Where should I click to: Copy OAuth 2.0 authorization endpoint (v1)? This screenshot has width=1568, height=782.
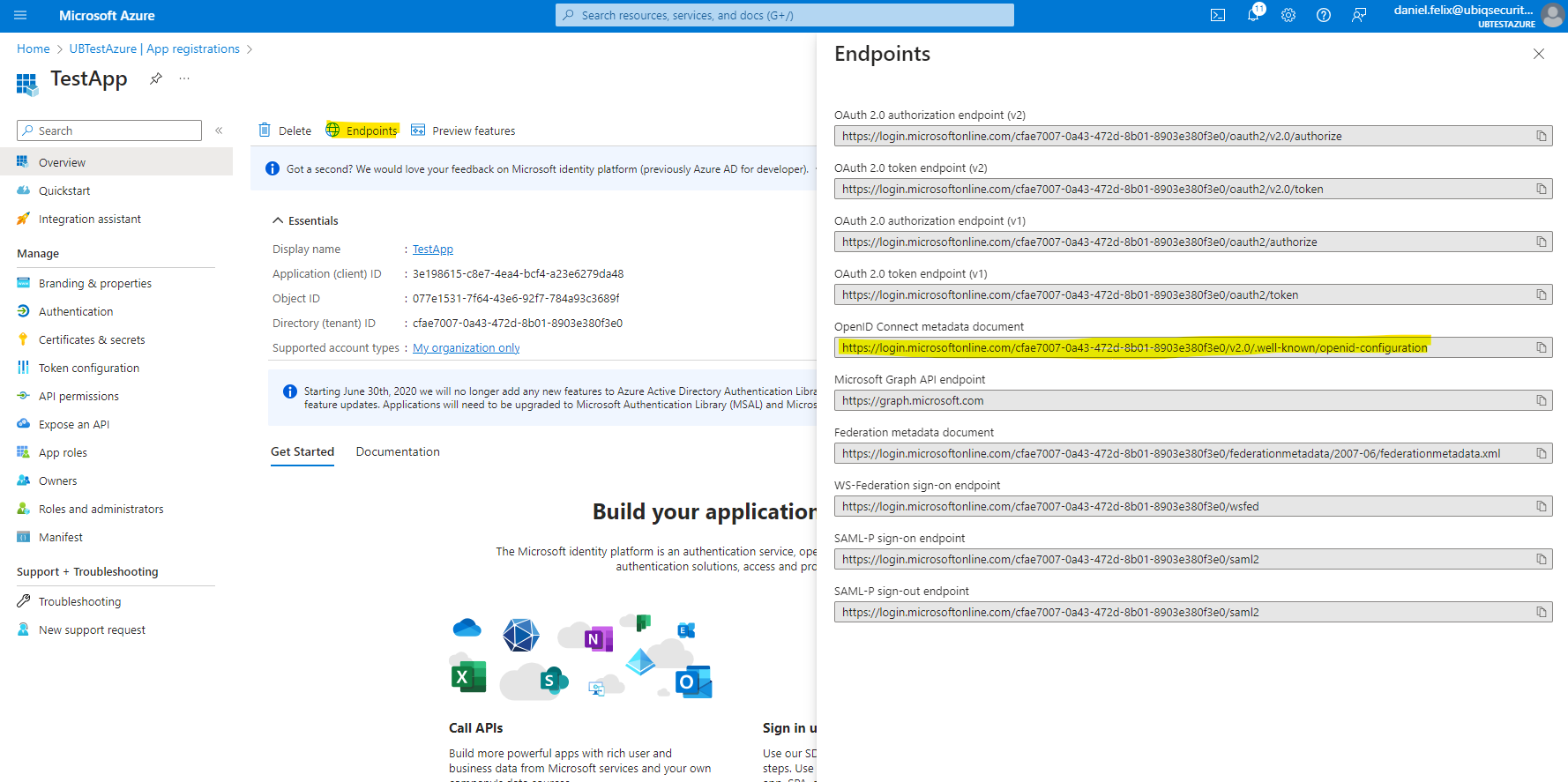tap(1542, 242)
